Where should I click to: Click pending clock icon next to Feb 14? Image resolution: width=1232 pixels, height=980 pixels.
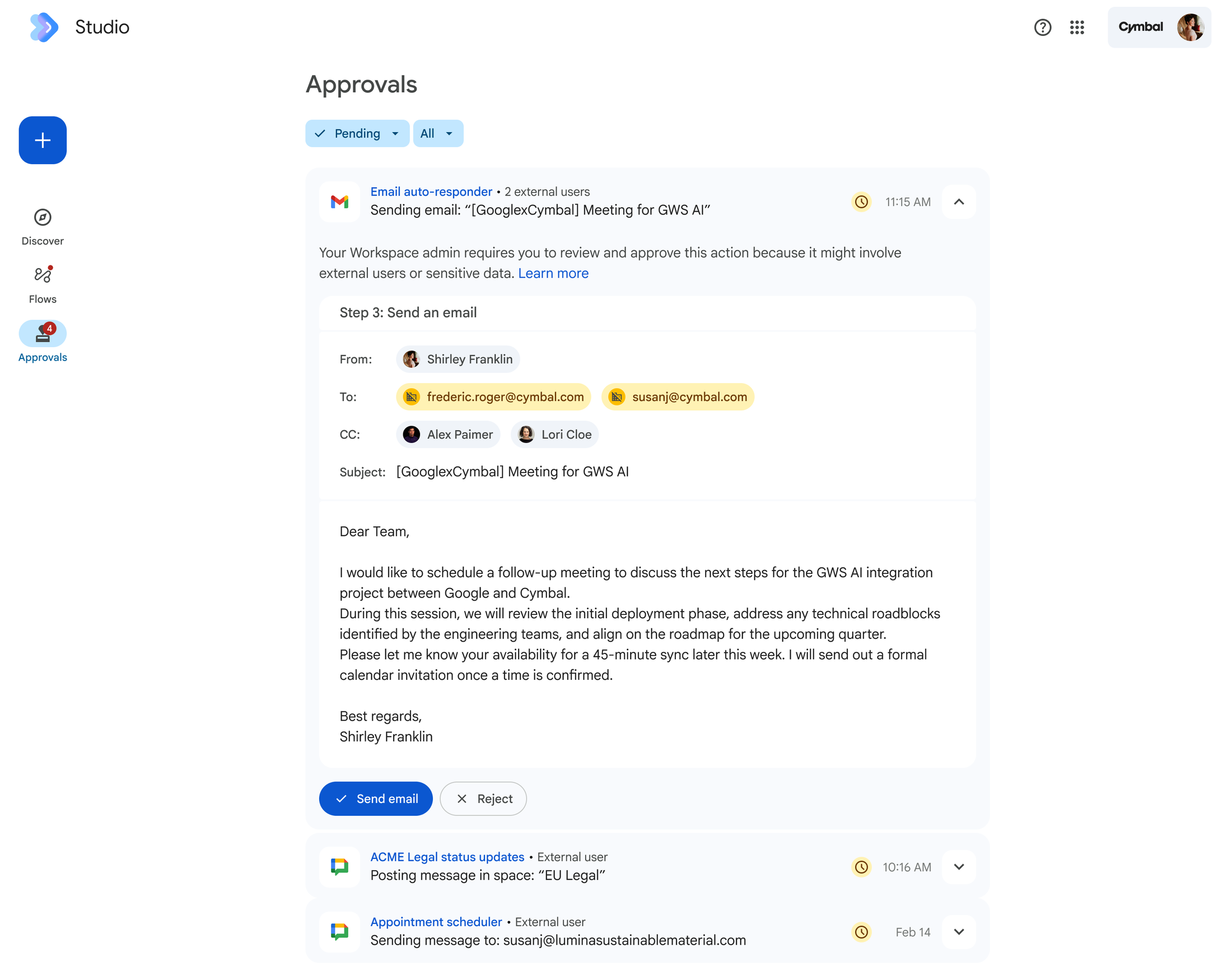(861, 931)
